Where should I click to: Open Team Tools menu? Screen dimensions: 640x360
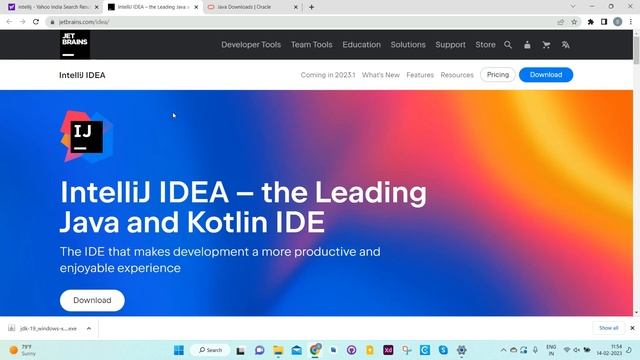click(x=311, y=45)
